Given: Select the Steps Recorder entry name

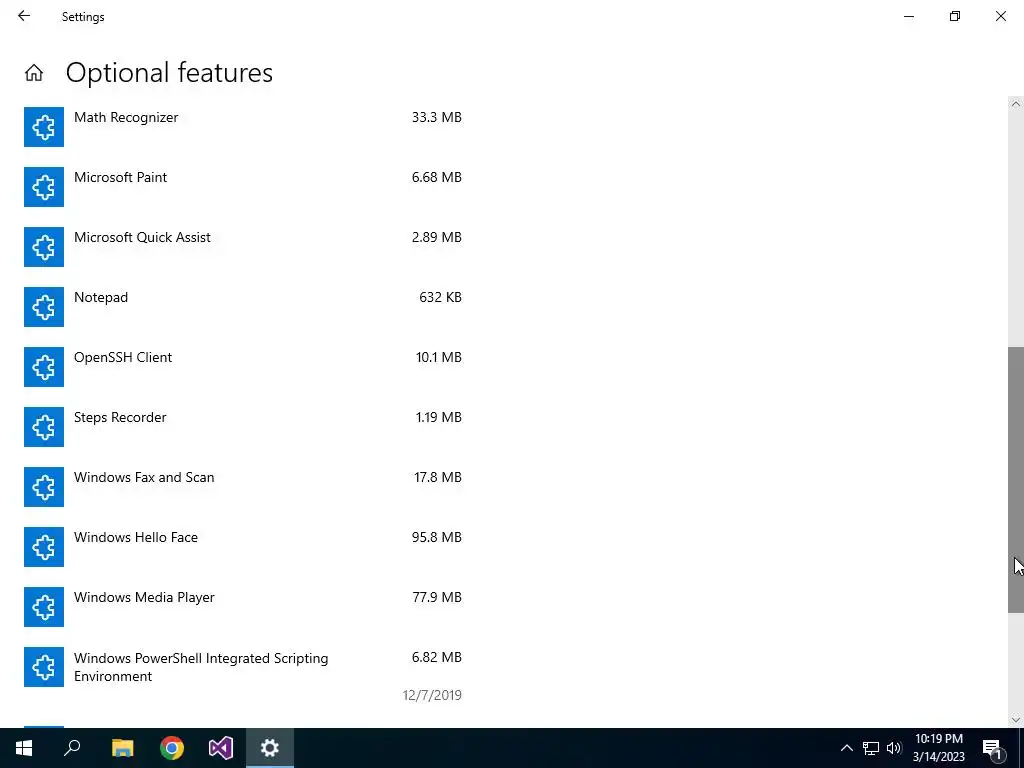Looking at the screenshot, I should (120, 418).
